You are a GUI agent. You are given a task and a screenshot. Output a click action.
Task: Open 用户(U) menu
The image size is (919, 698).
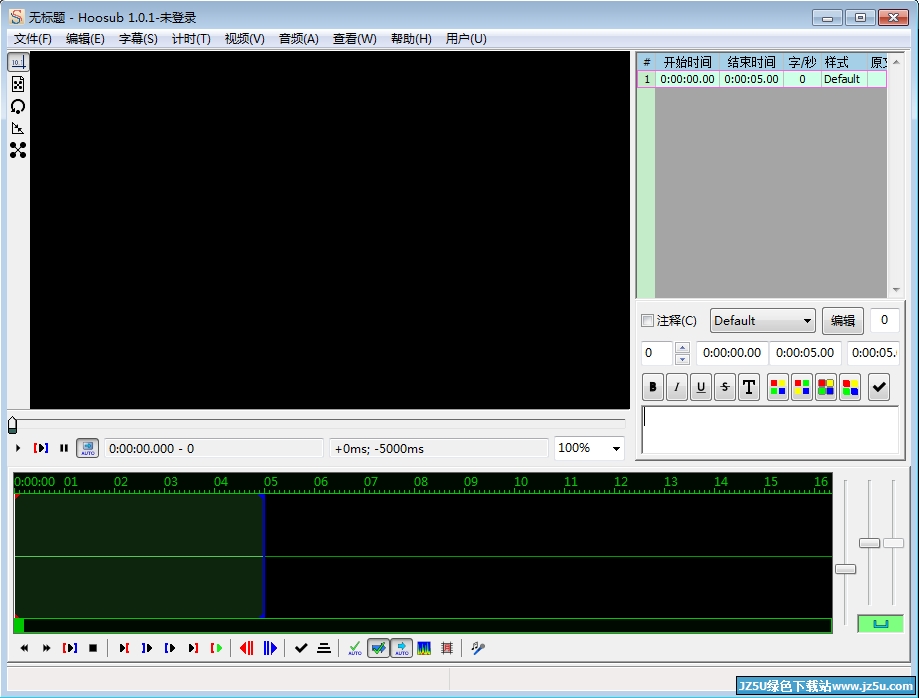click(x=466, y=39)
